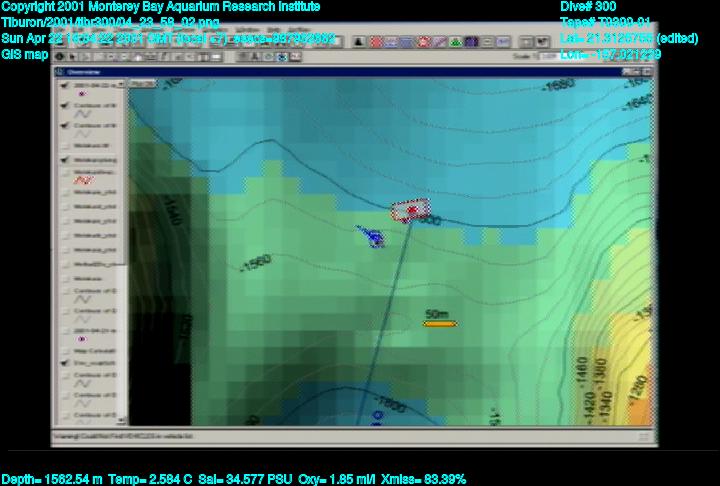Click the red hatched legend symbol
Image resolution: width=720 pixels, height=486 pixels.
(83, 181)
